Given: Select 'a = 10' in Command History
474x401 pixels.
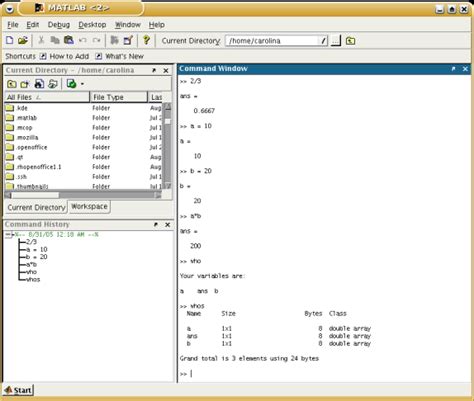Looking at the screenshot, I should (36, 250).
